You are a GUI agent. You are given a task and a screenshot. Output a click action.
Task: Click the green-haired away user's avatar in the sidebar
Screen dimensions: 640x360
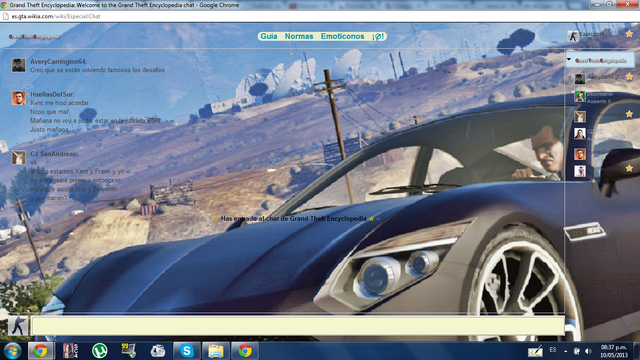coord(580,96)
